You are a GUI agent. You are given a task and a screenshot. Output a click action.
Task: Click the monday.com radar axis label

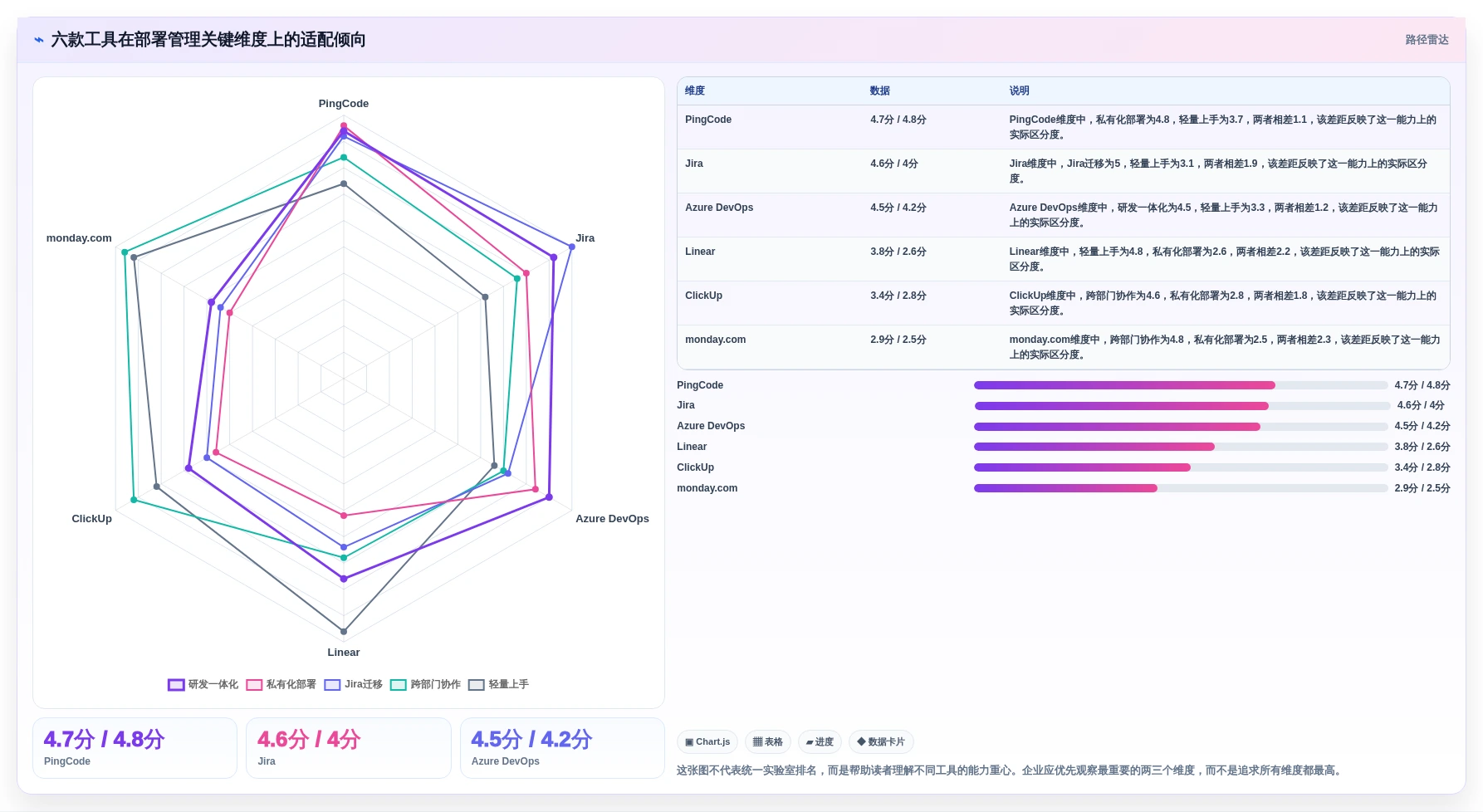coord(79,238)
